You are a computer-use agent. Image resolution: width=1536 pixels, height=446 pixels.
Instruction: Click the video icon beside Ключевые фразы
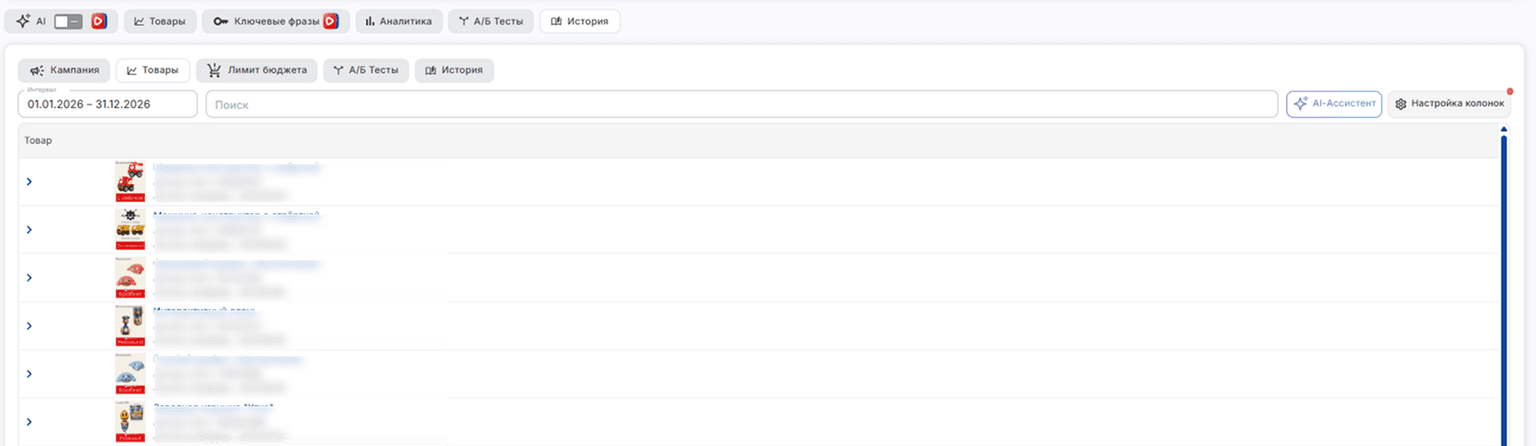331,21
